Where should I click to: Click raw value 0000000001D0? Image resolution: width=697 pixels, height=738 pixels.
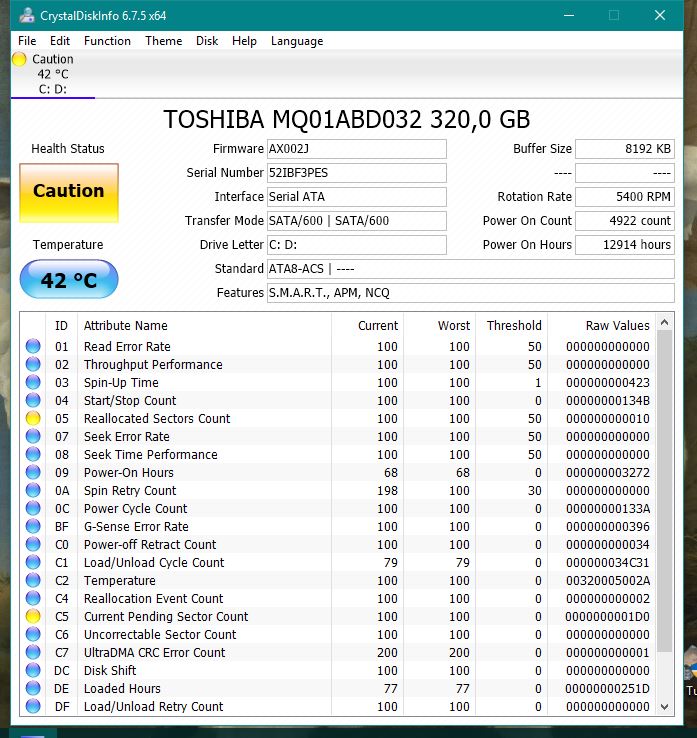[x=608, y=617]
